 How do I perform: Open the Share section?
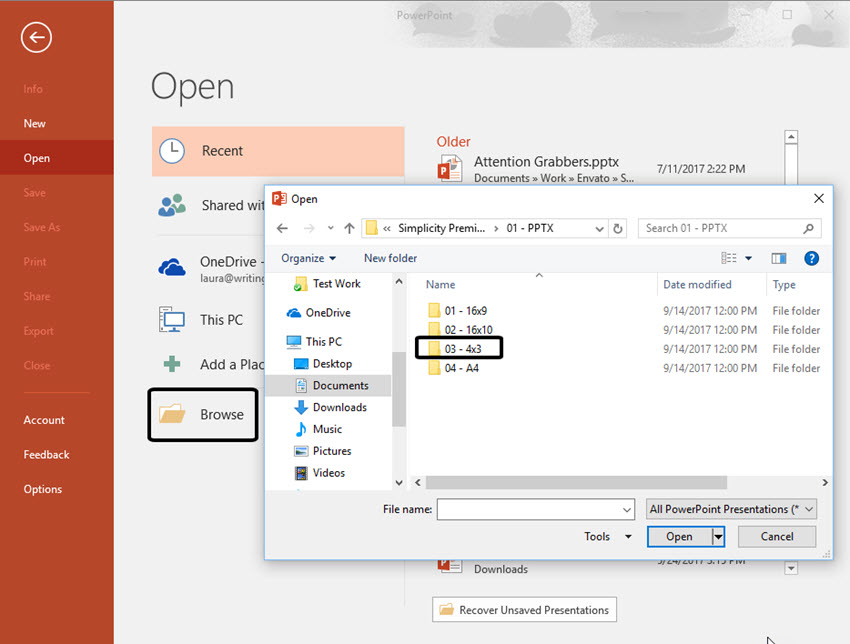[x=36, y=296]
